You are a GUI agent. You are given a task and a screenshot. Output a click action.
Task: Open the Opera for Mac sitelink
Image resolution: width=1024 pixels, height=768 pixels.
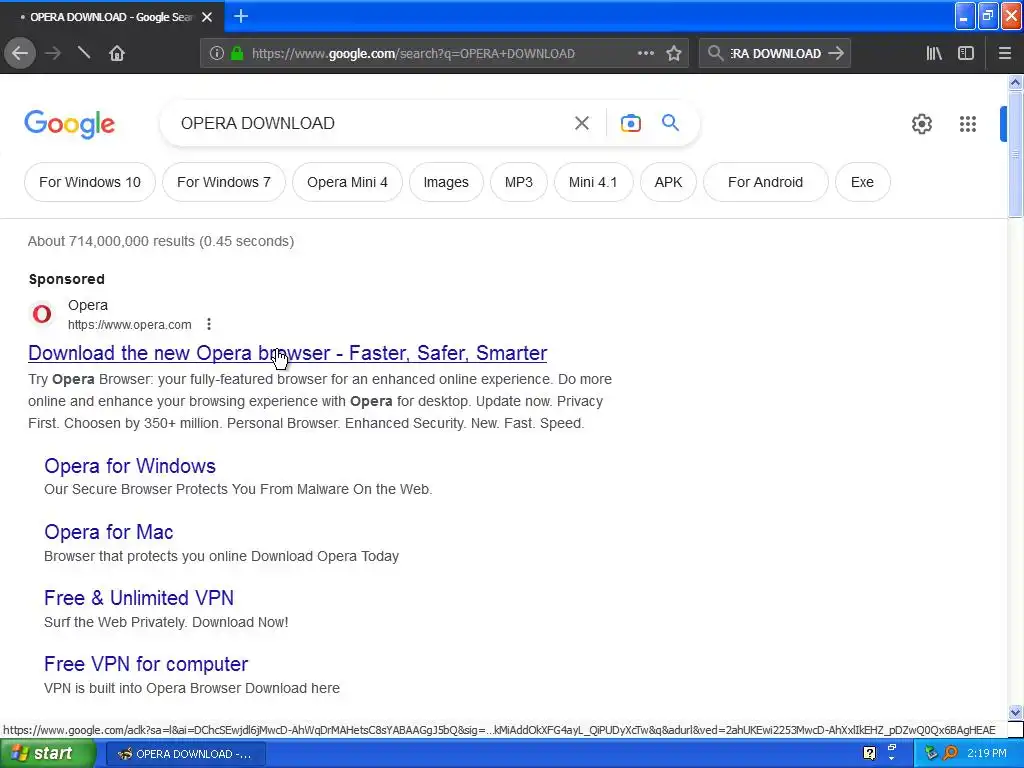[108, 532]
